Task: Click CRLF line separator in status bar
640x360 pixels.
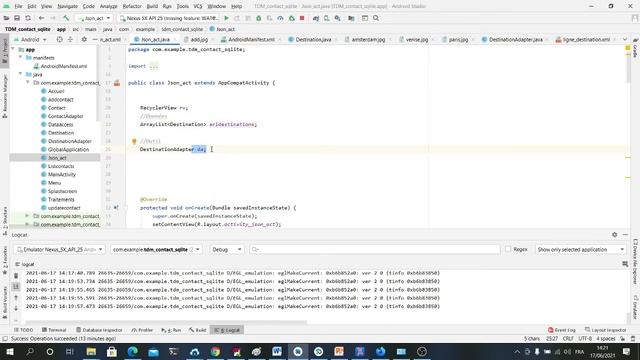Action: 568,339
